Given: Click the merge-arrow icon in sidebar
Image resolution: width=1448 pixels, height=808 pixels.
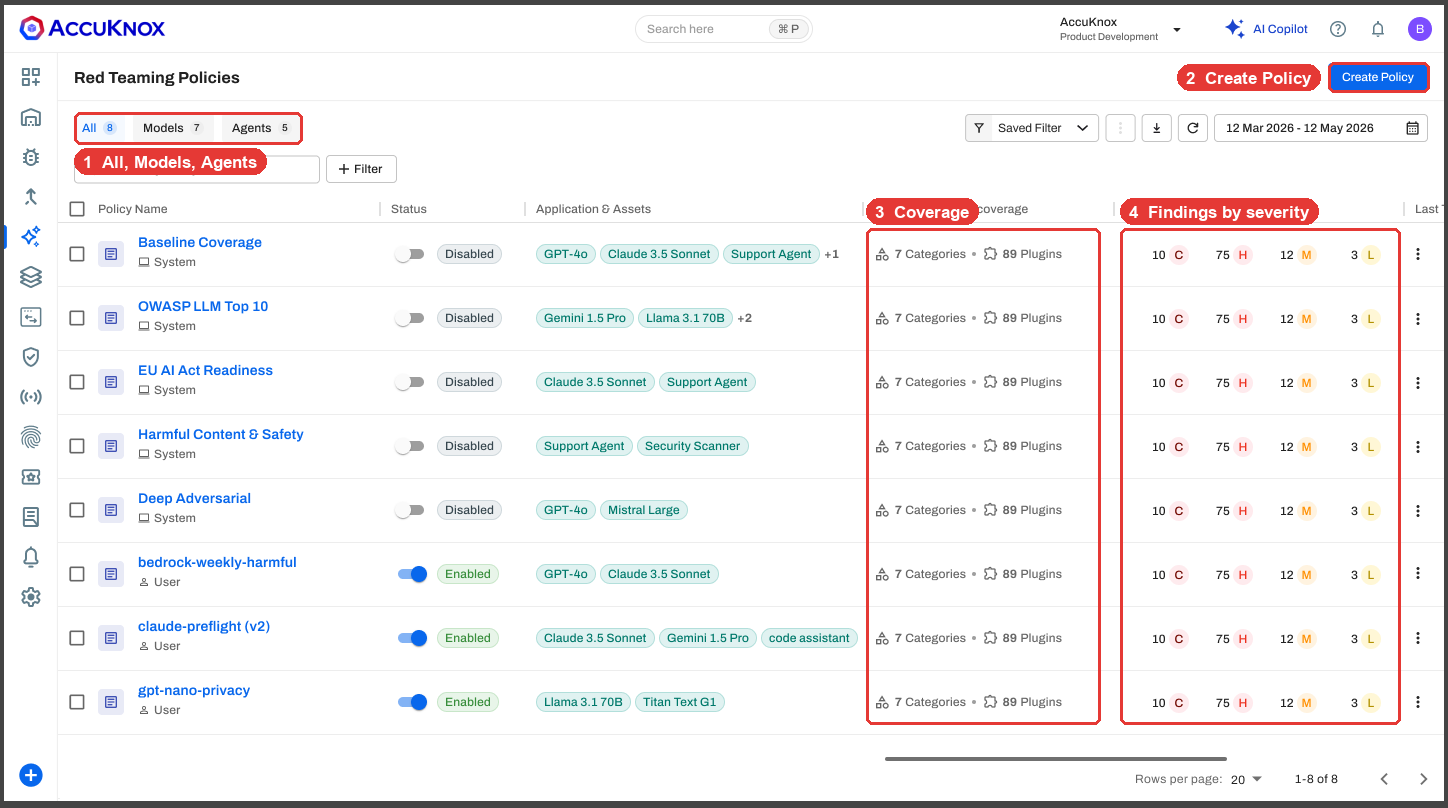Looking at the screenshot, I should (31, 197).
